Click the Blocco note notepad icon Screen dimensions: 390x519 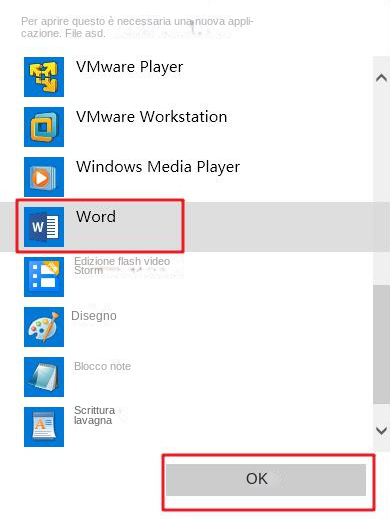[x=44, y=377]
